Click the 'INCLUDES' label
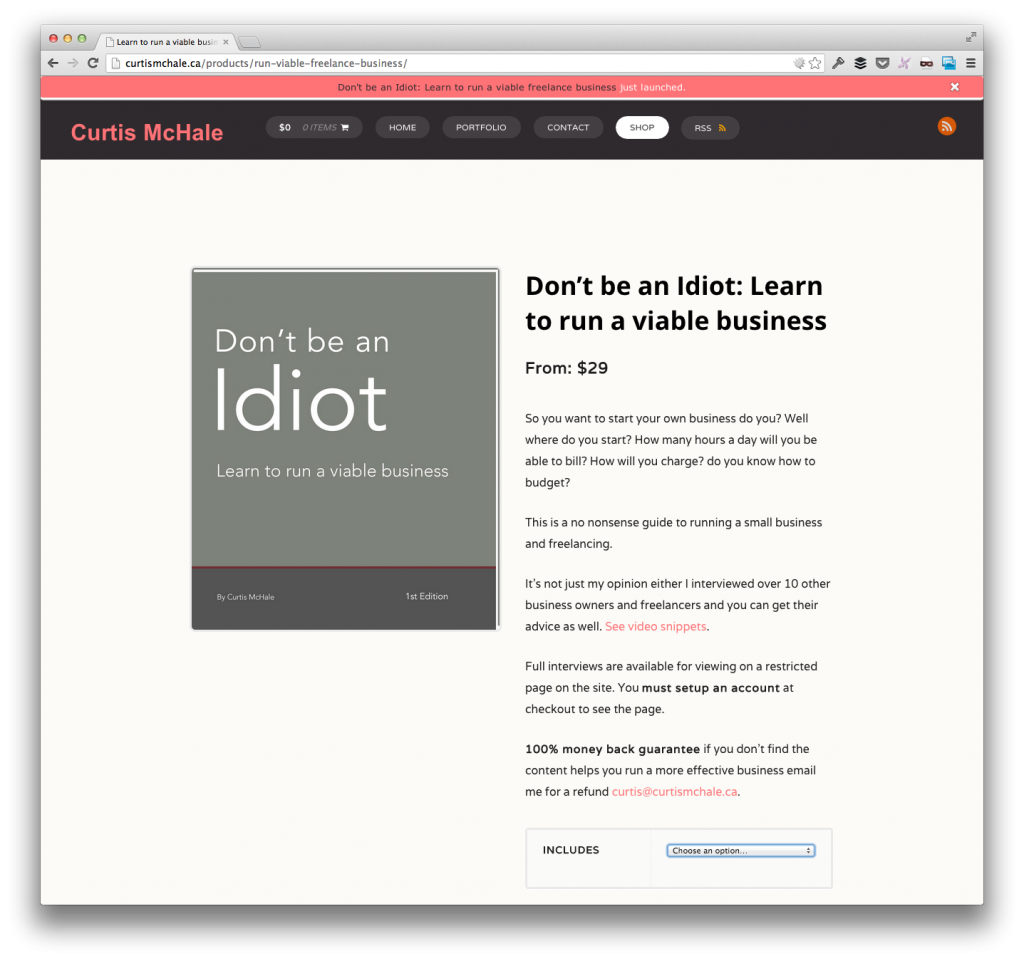Image resolution: width=1024 pixels, height=961 pixels. pos(571,850)
